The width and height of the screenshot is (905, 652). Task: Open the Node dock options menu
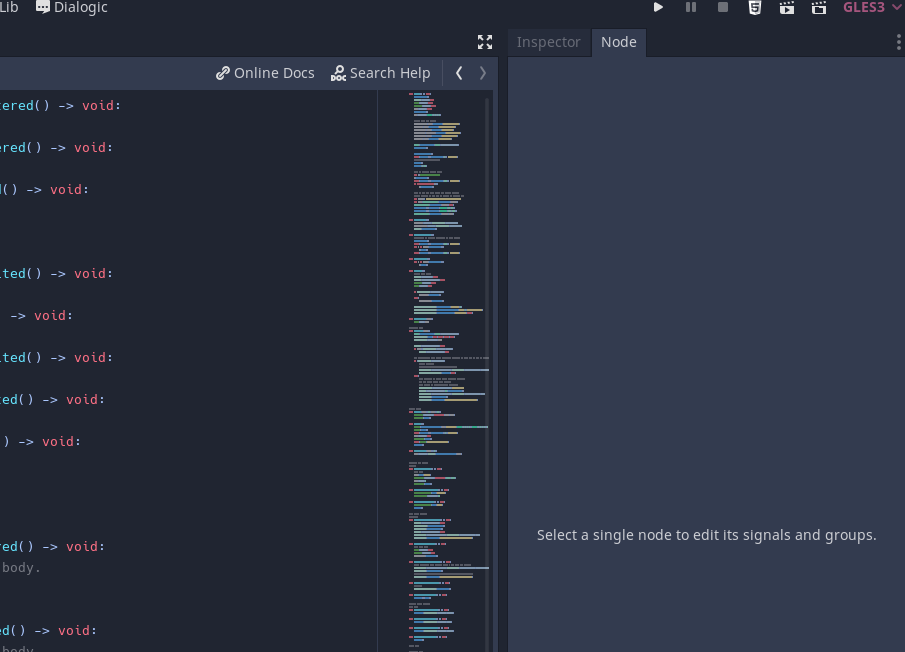tap(897, 41)
